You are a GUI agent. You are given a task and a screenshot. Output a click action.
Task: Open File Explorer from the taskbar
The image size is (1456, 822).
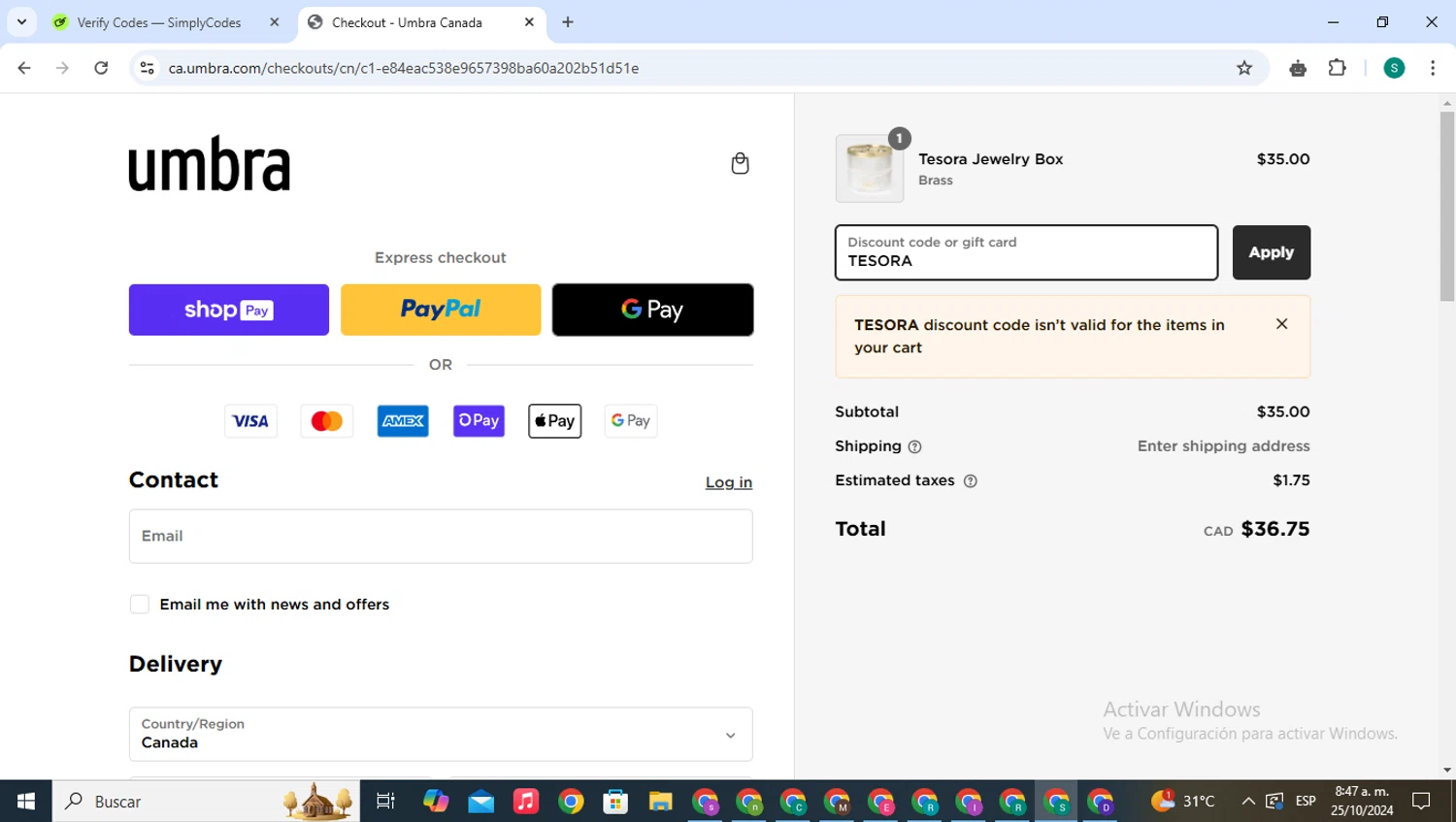click(660, 801)
